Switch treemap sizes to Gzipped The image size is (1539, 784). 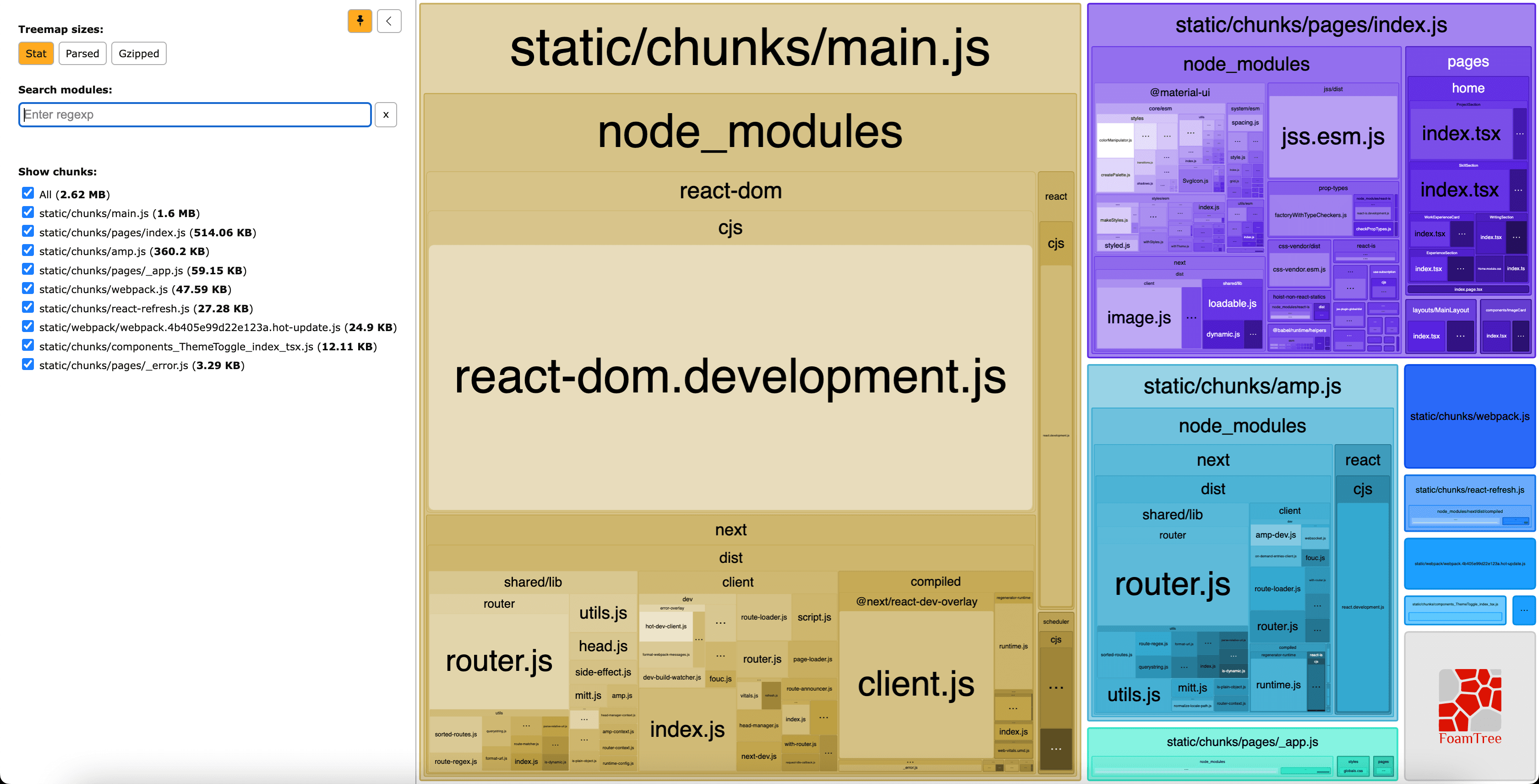tap(139, 54)
